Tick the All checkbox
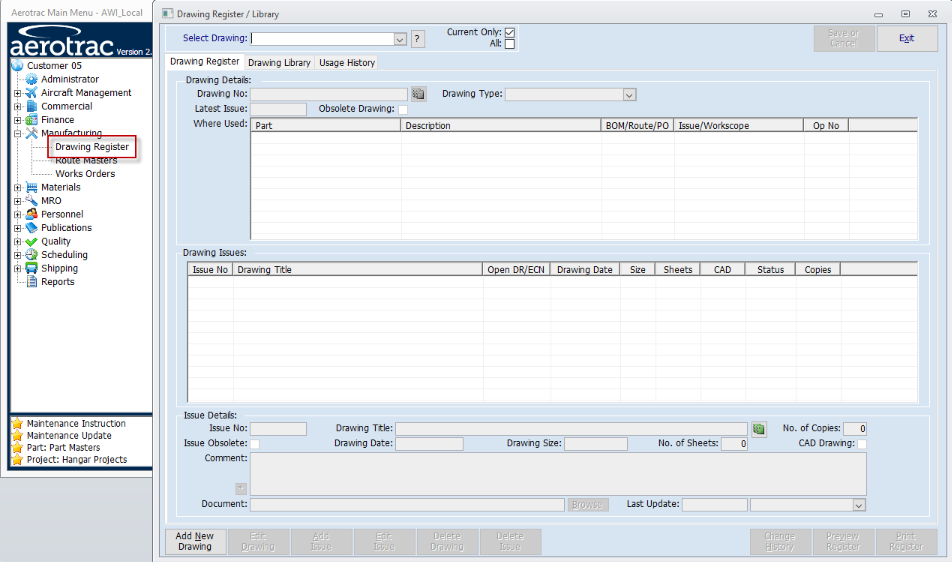Screen dimensions: 952x562 (x=510, y=44)
